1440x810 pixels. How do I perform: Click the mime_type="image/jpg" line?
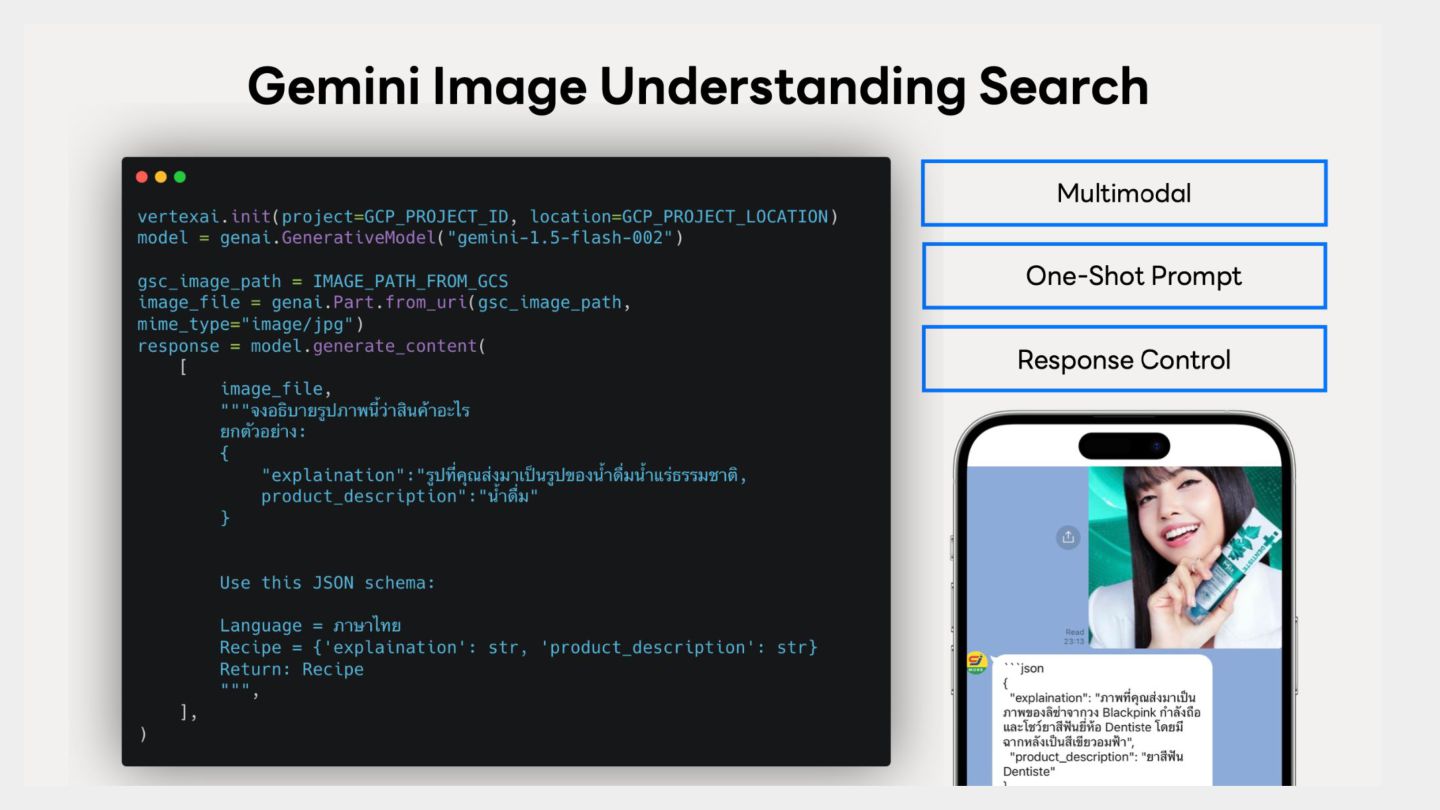click(251, 325)
